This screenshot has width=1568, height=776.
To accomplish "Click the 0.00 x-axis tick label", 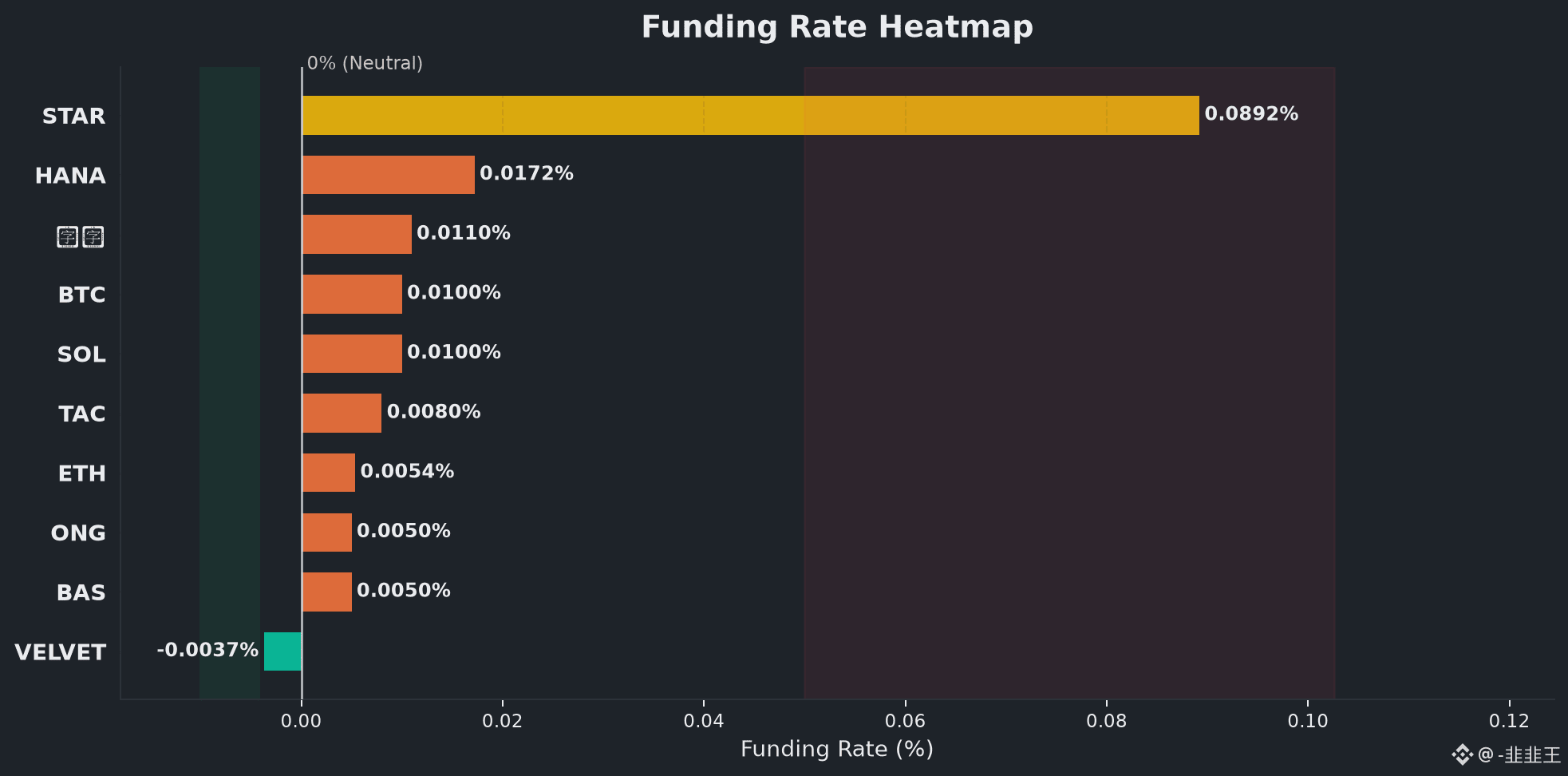I will [x=301, y=722].
